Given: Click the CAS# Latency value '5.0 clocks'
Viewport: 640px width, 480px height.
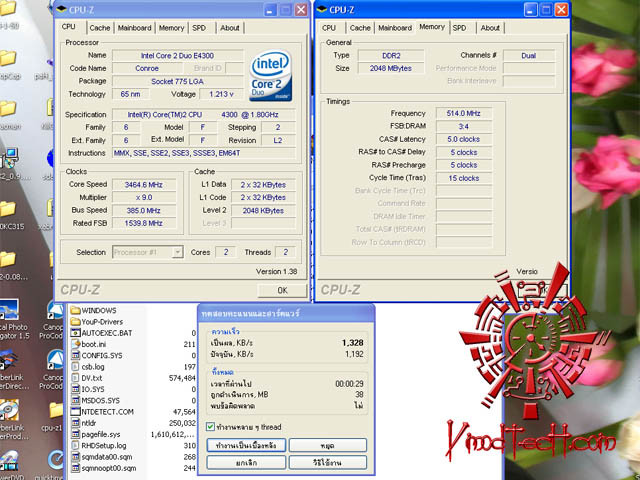Looking at the screenshot, I should point(464,139).
